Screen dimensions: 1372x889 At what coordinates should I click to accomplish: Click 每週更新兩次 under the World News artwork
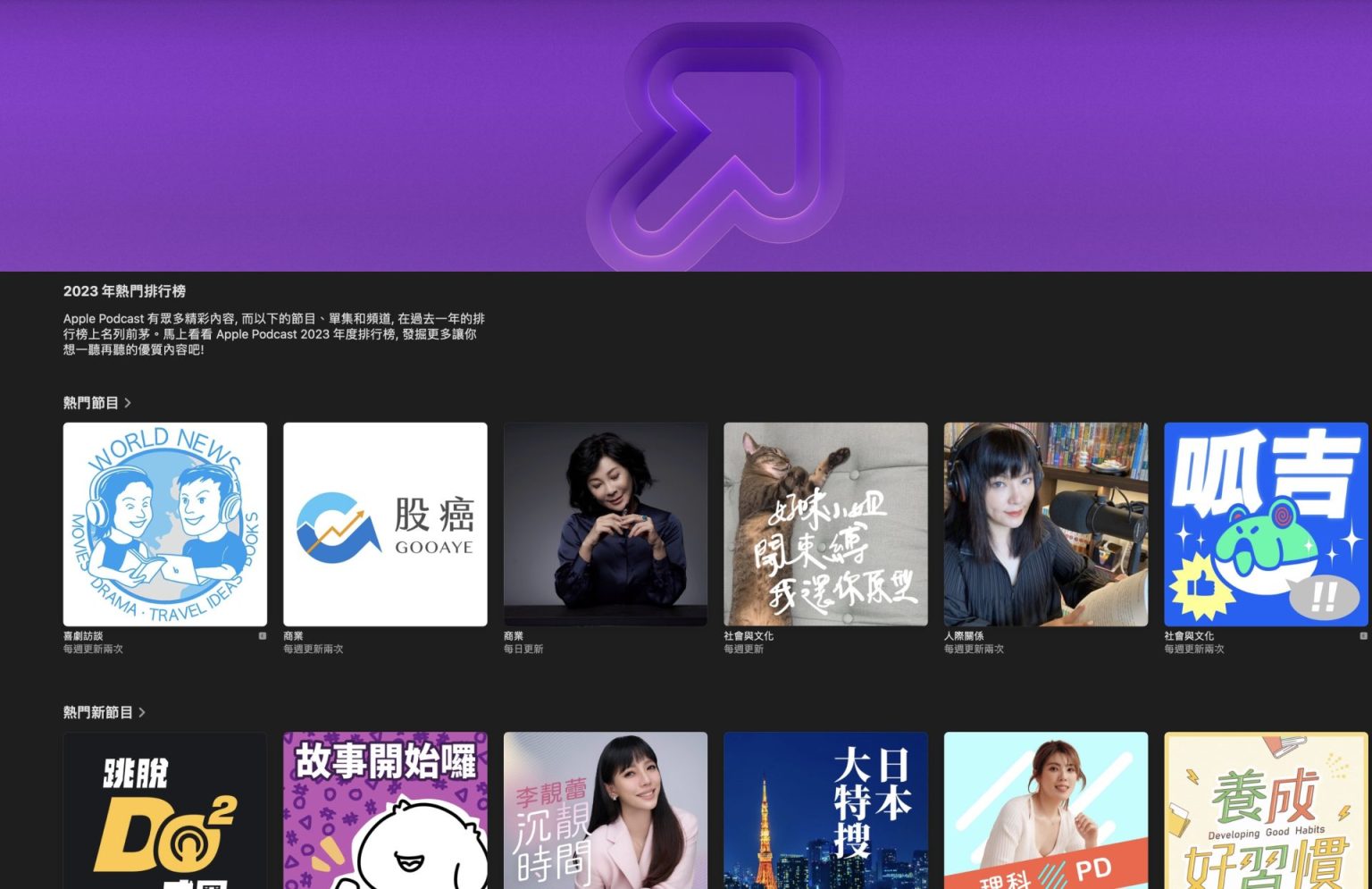click(x=93, y=650)
